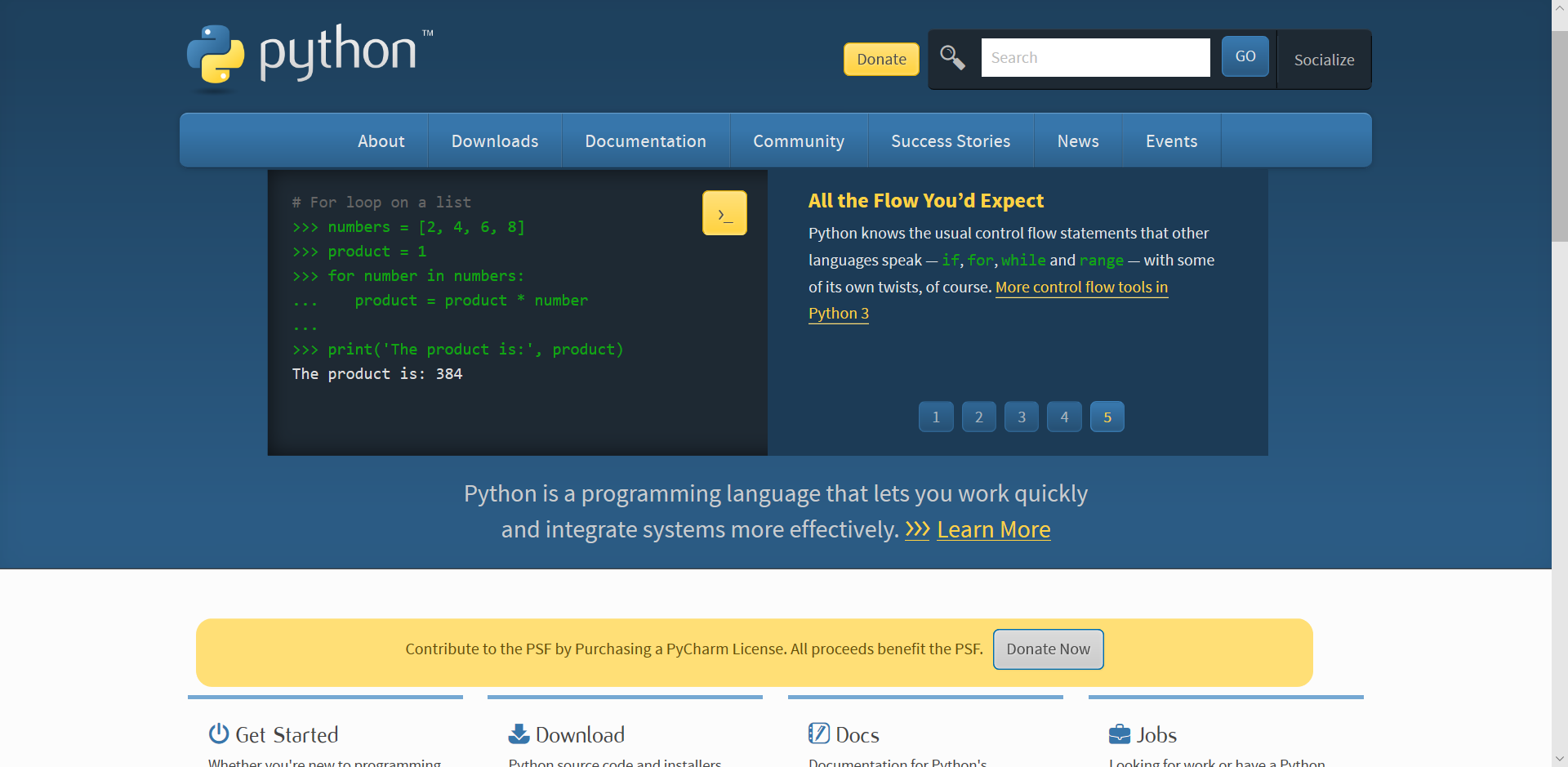Click the page vertical scrollbar thumb
The width and height of the screenshot is (1568, 767).
coord(1559,136)
